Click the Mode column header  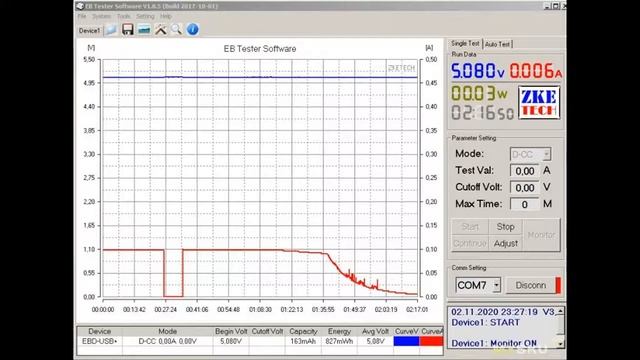(167, 331)
